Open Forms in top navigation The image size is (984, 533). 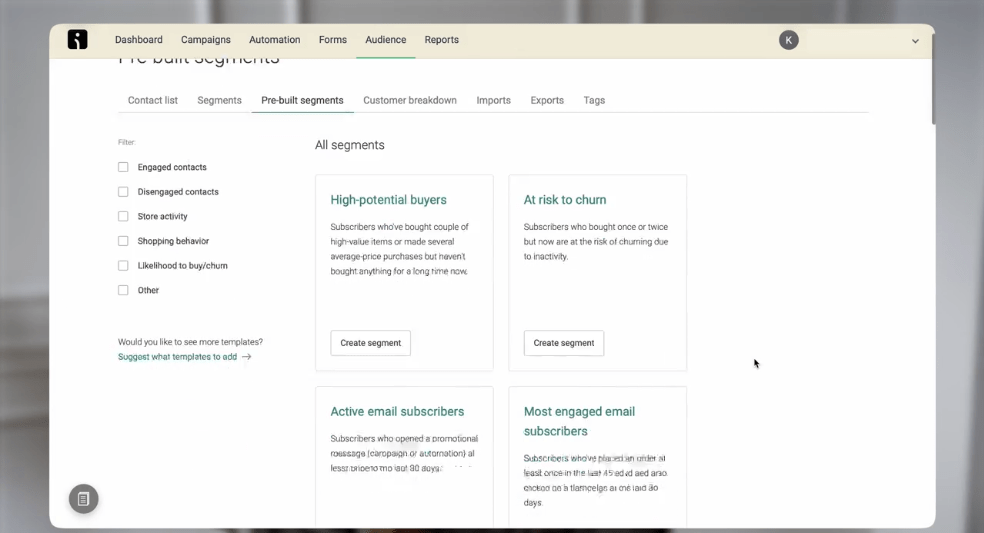click(333, 40)
